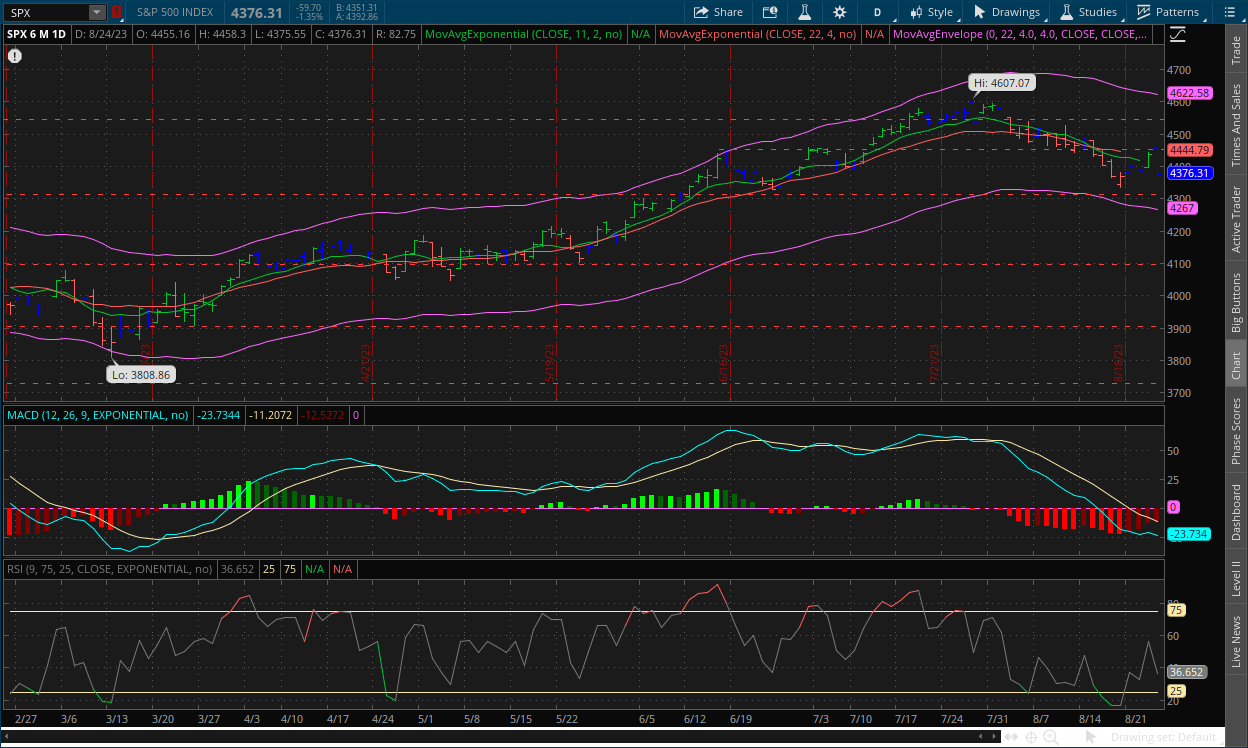Click the 4376.31 last price in header
This screenshot has width=1248, height=748.
[x=258, y=12]
